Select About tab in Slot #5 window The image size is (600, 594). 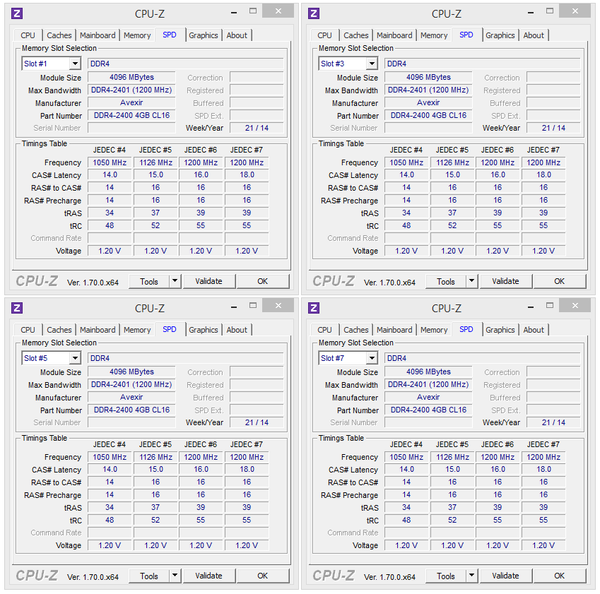(237, 330)
